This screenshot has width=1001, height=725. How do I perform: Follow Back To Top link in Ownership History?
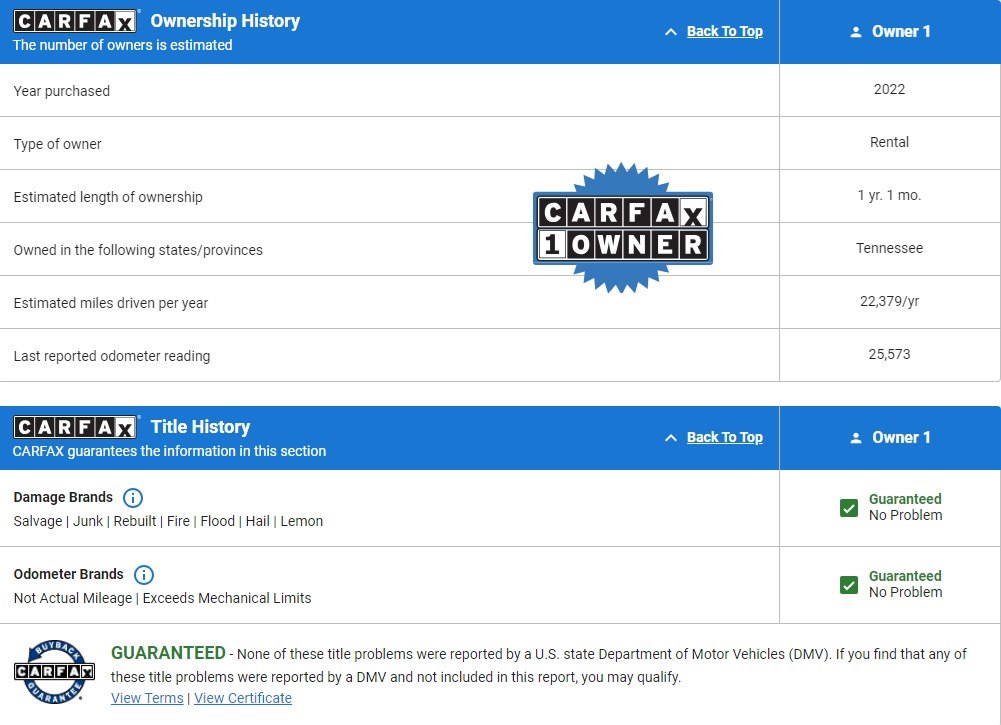(725, 31)
